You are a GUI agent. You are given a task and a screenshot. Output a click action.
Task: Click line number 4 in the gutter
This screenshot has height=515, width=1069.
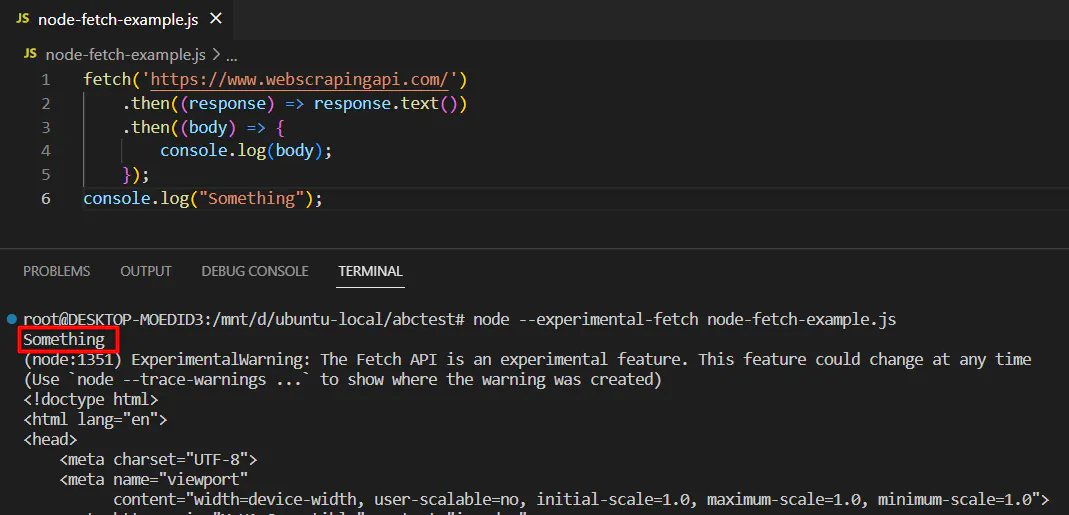coord(45,151)
